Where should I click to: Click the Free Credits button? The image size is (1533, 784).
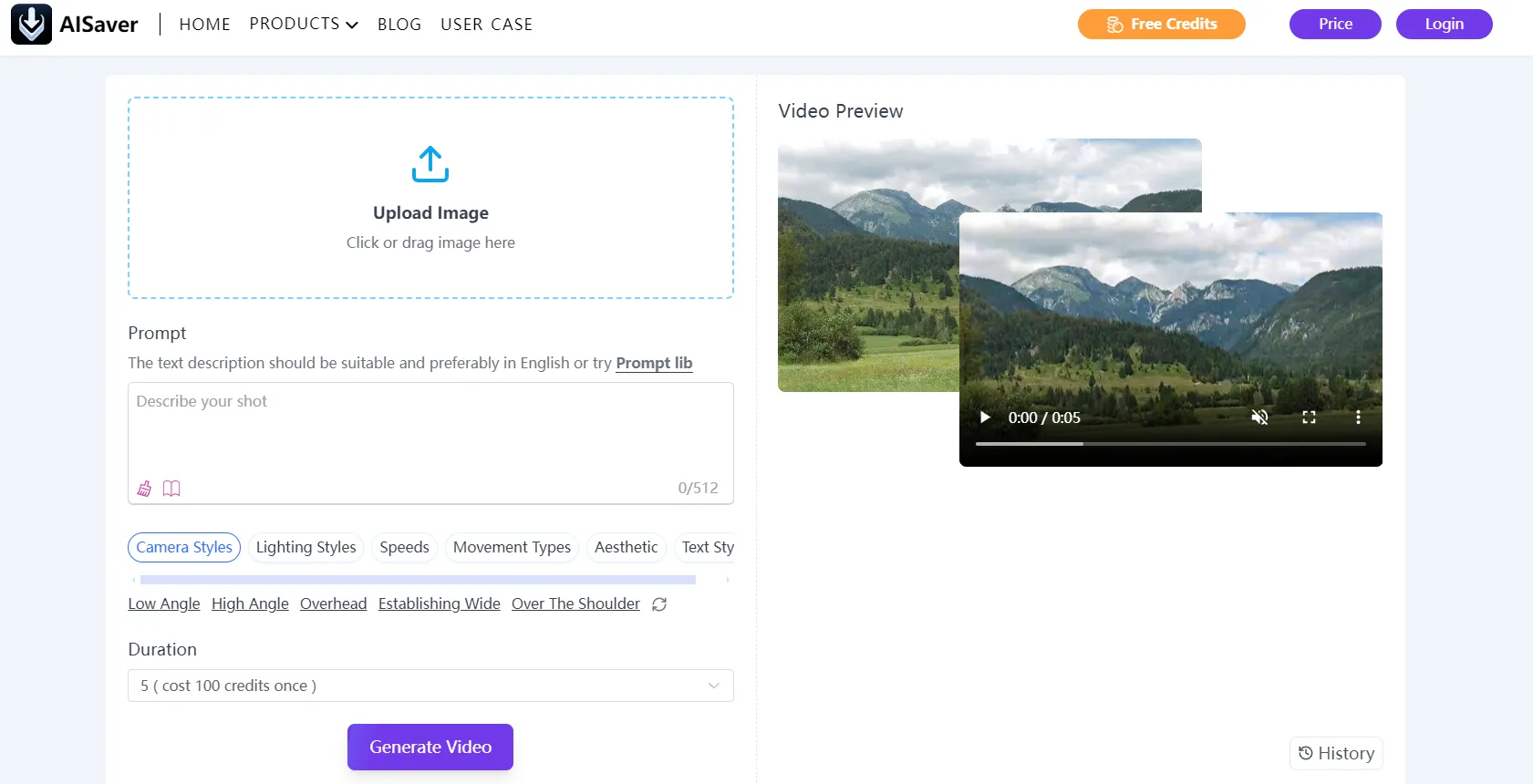pyautogui.click(x=1161, y=25)
